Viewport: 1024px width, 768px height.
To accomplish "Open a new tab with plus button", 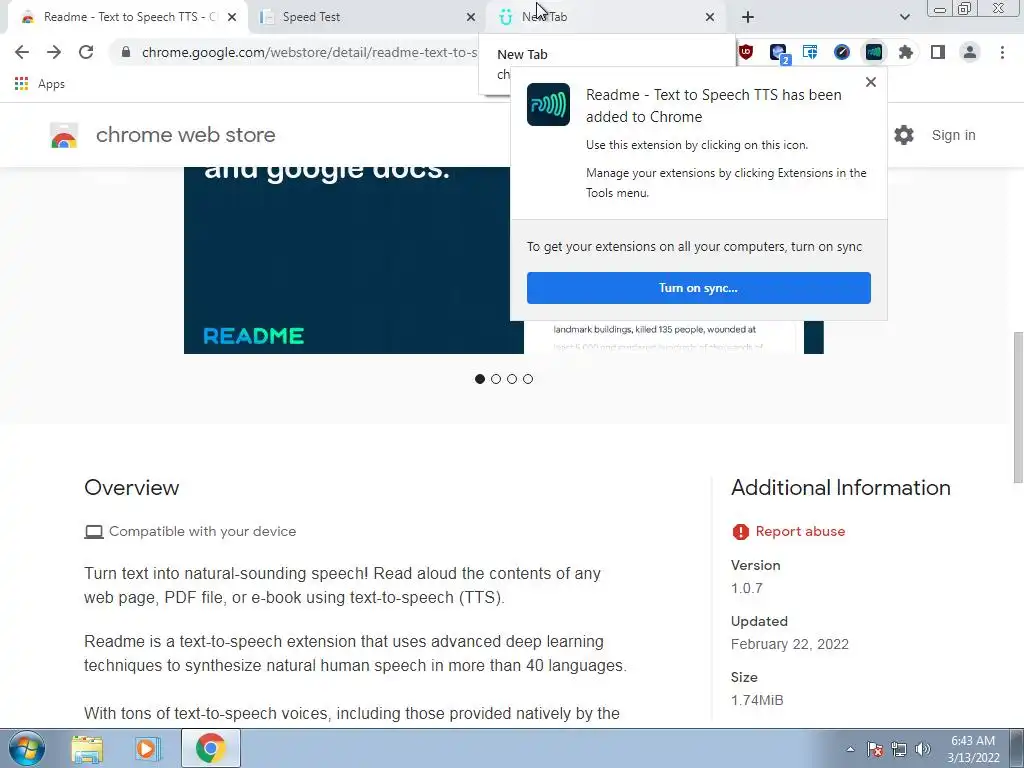I will point(748,17).
